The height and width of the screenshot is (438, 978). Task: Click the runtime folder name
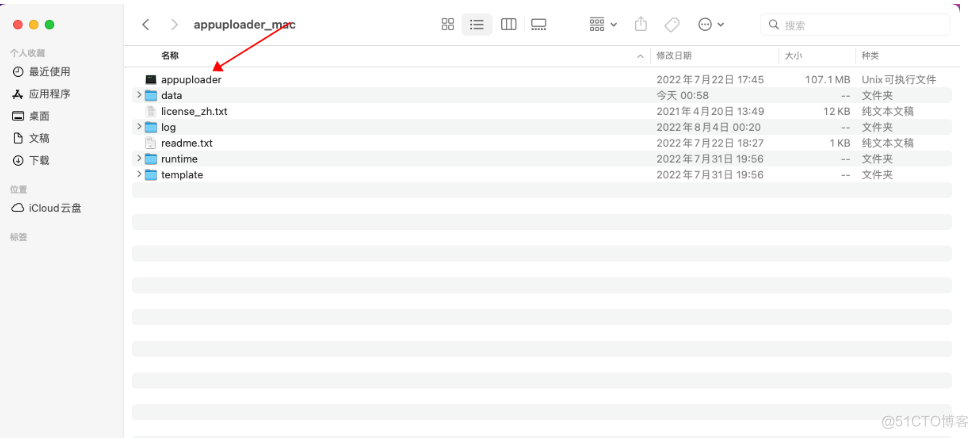[x=179, y=159]
